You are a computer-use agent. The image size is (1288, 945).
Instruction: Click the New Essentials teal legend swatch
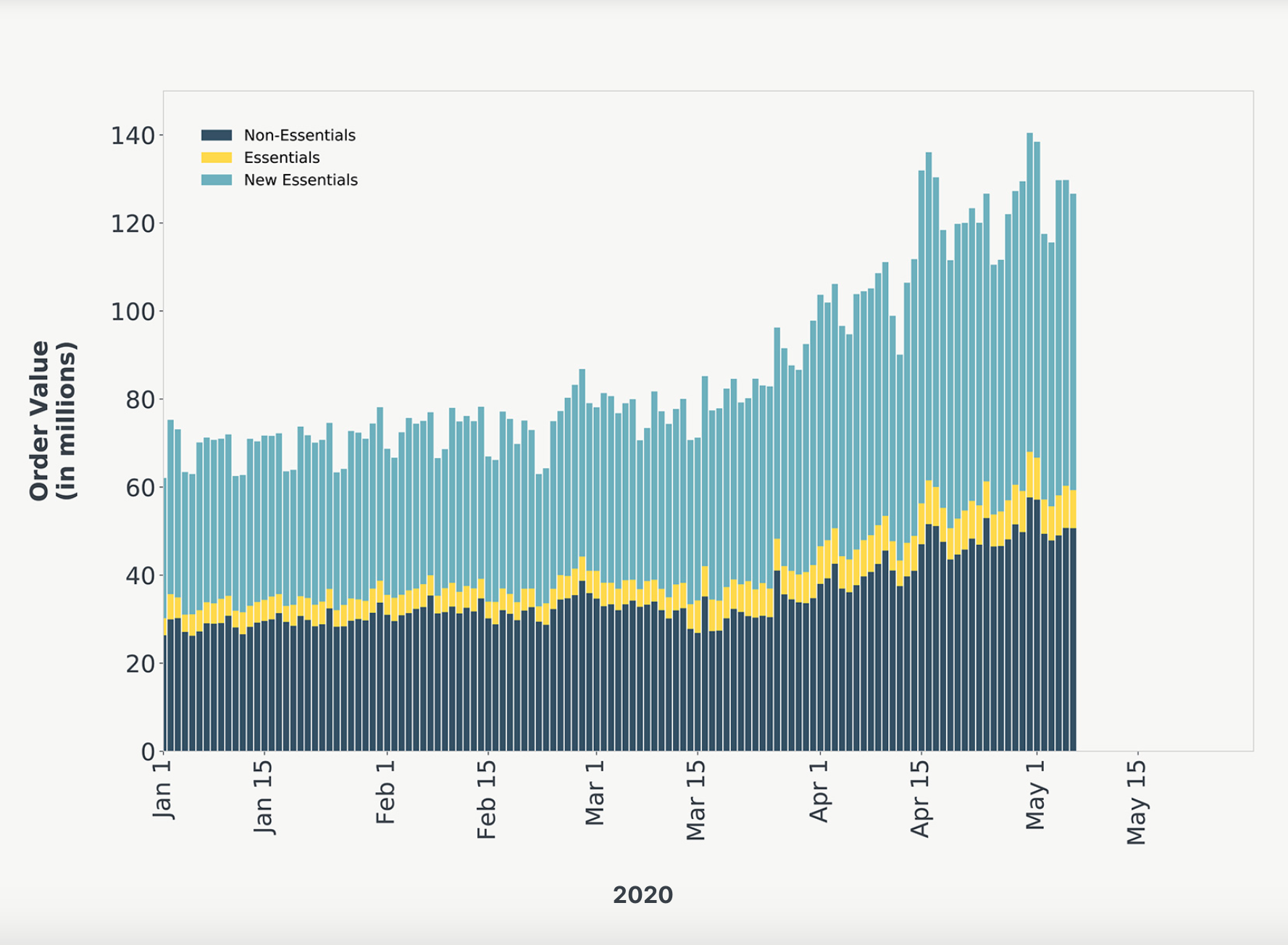point(217,180)
